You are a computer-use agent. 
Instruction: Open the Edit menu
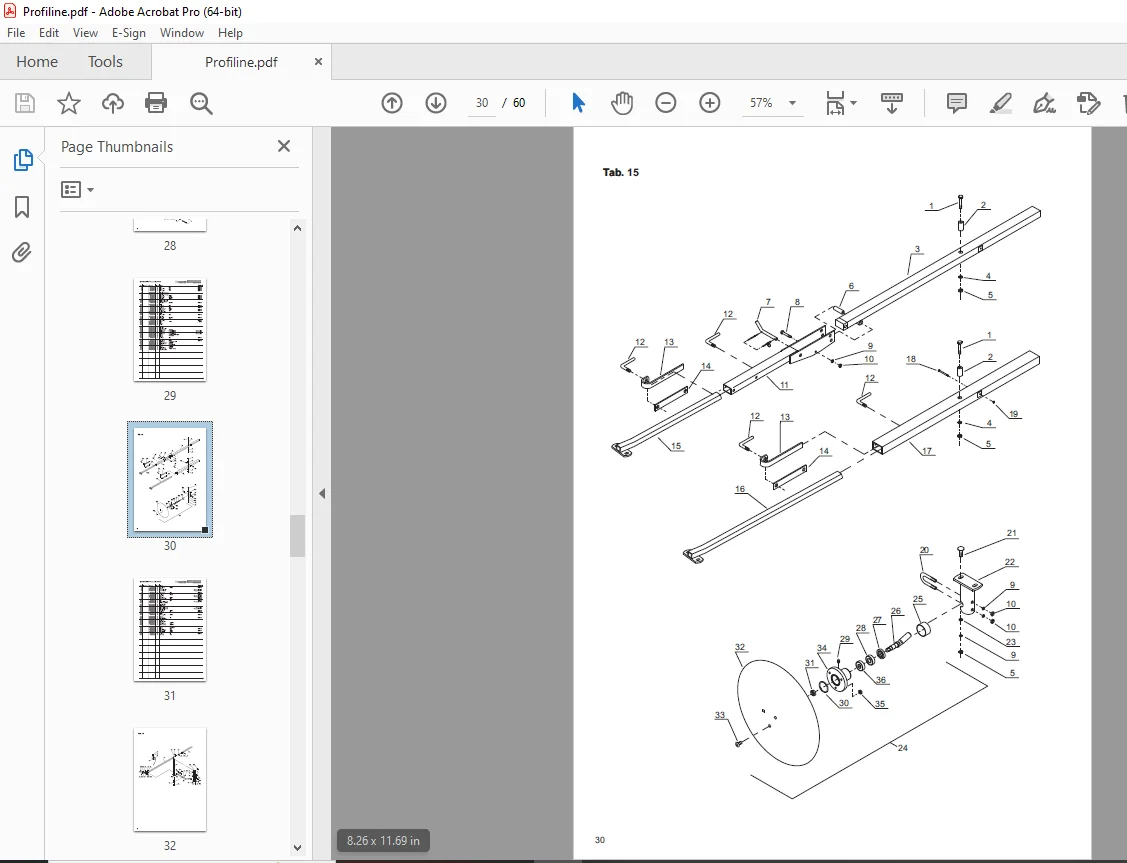(49, 32)
